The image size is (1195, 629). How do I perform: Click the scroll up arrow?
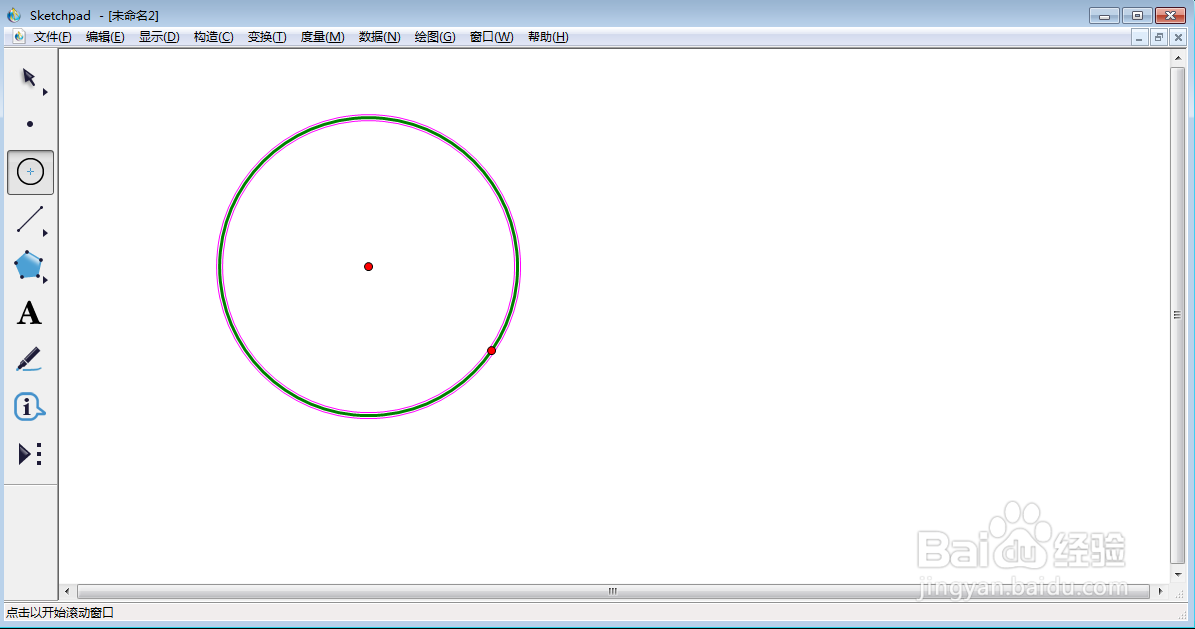pos(1178,58)
